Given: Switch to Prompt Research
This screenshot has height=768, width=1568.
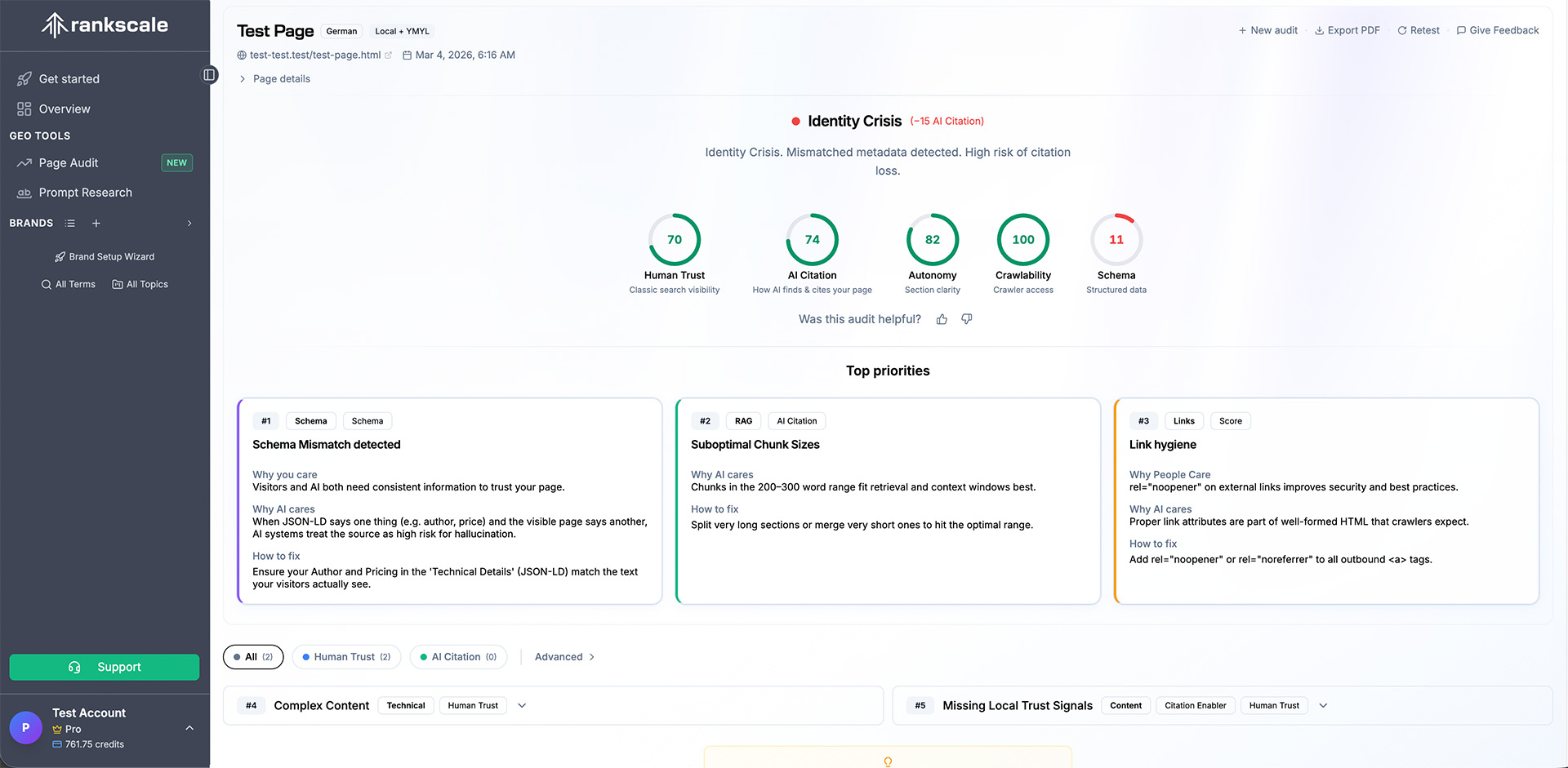Looking at the screenshot, I should 85,193.
